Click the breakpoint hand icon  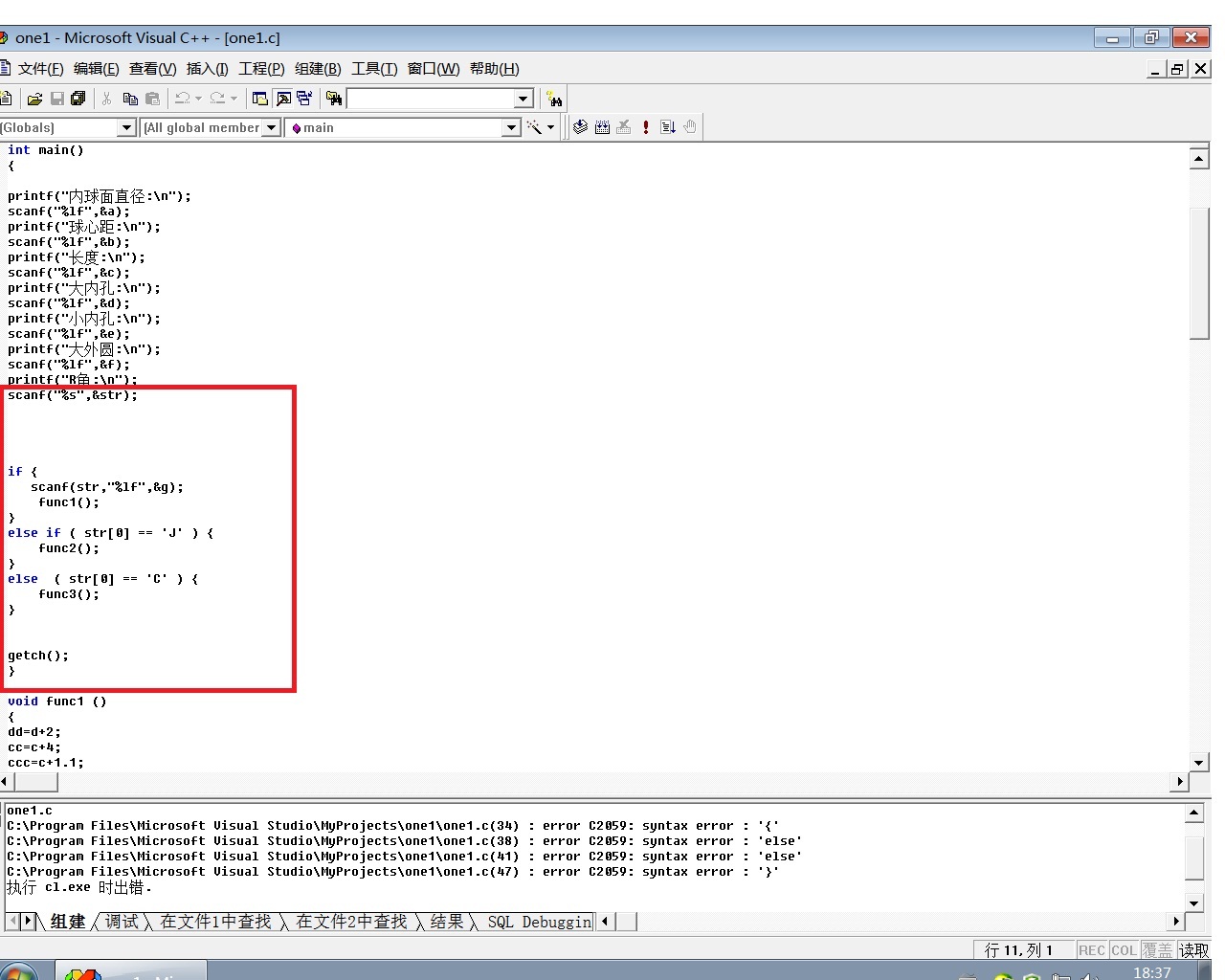(x=690, y=127)
